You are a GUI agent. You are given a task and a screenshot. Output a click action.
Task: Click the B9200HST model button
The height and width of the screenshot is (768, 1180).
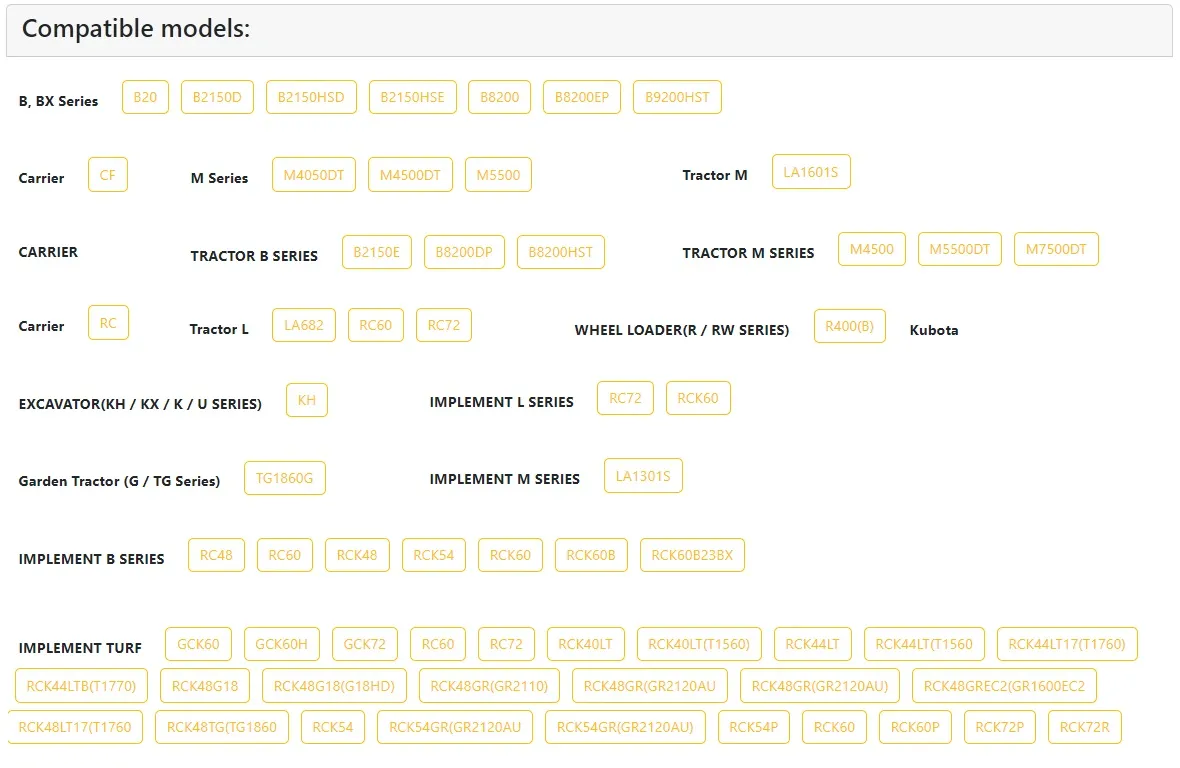pos(677,97)
